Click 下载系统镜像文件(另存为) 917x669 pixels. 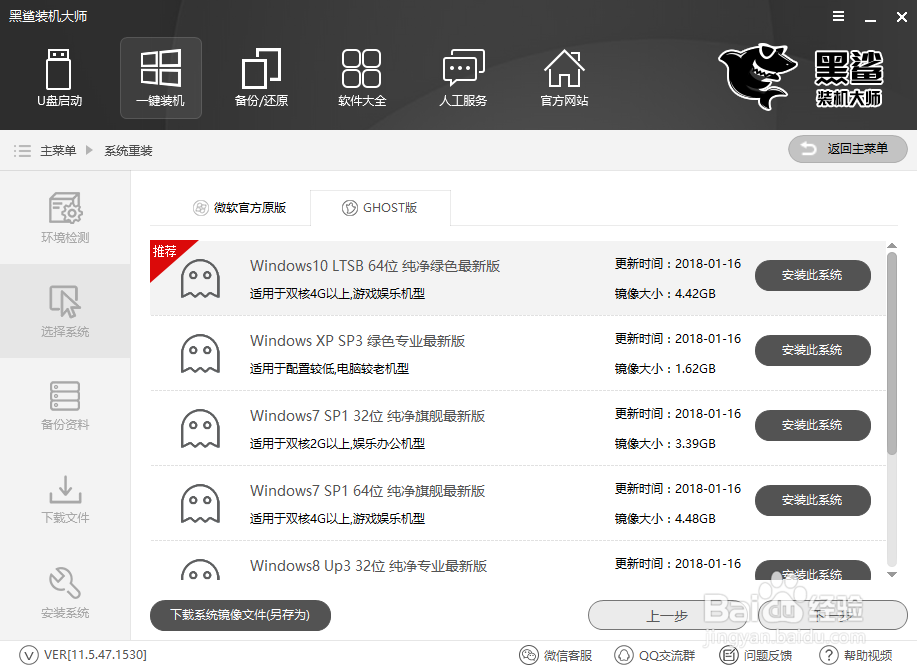click(240, 616)
